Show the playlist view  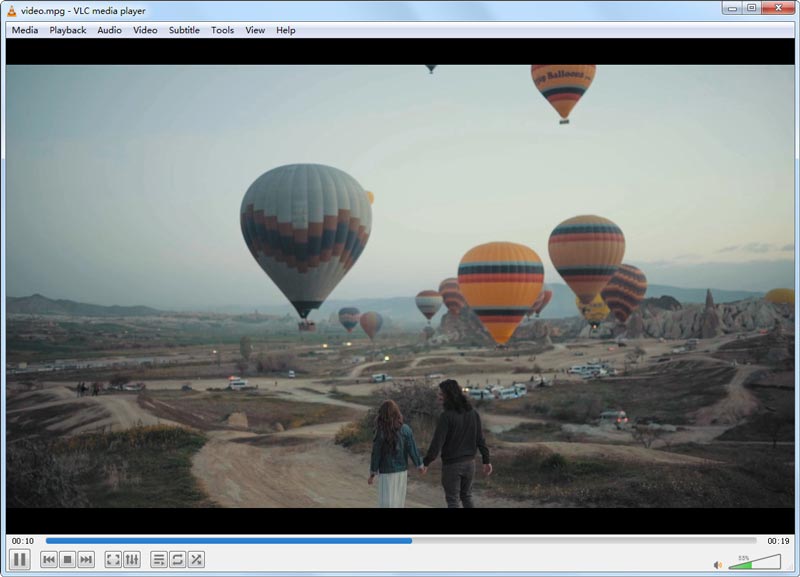[159, 560]
